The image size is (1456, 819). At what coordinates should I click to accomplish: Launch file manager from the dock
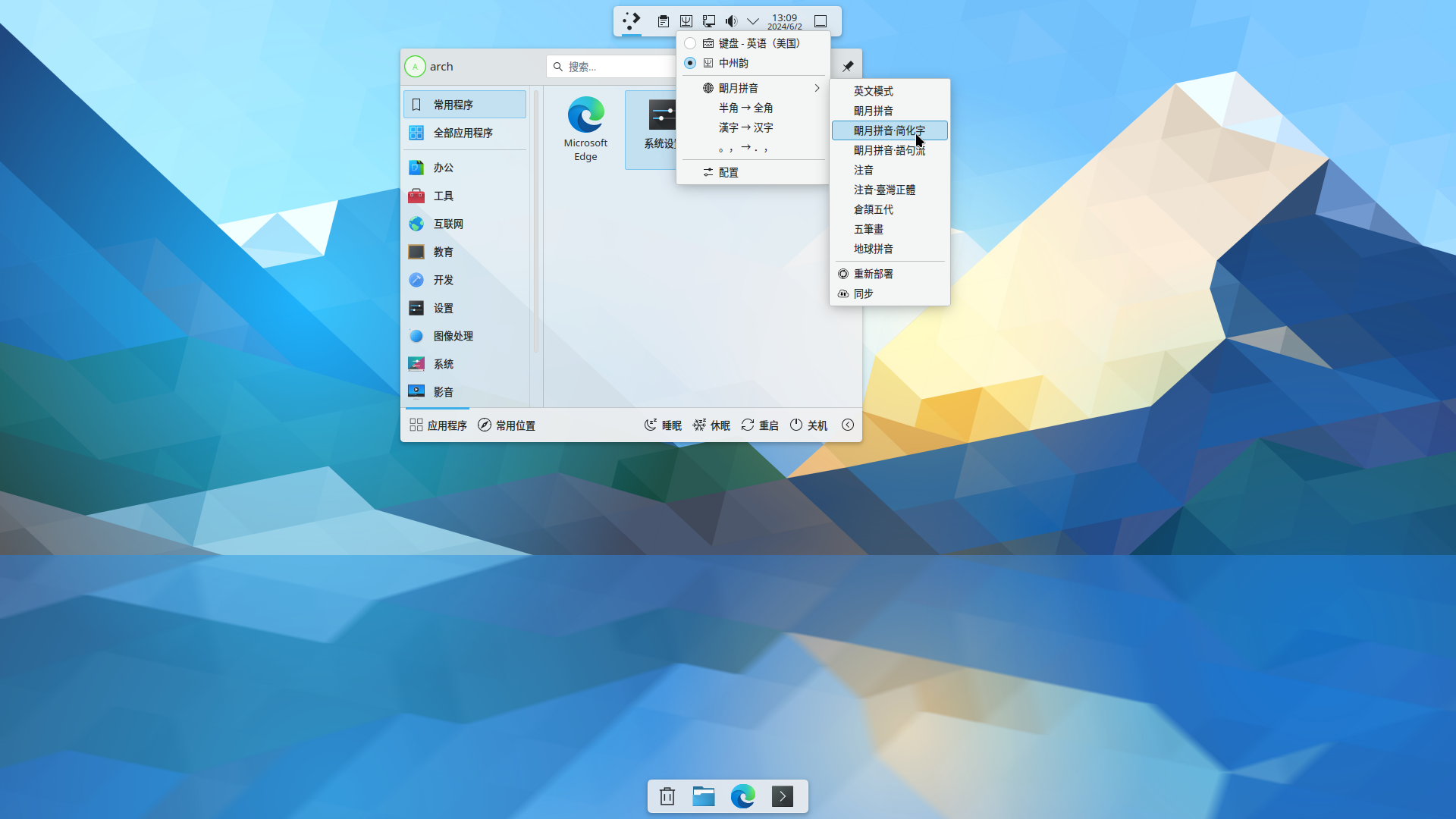pos(704,796)
